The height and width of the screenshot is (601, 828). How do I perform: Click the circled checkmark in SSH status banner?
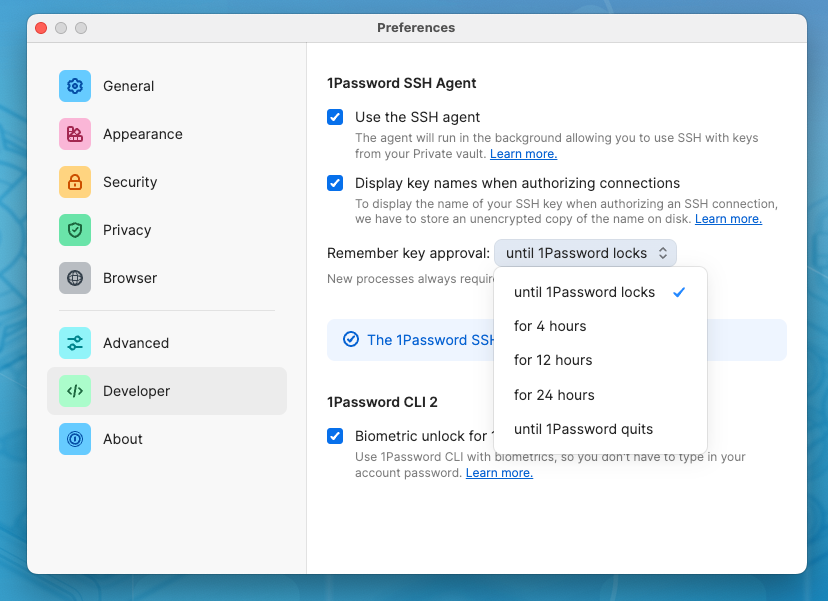351,339
